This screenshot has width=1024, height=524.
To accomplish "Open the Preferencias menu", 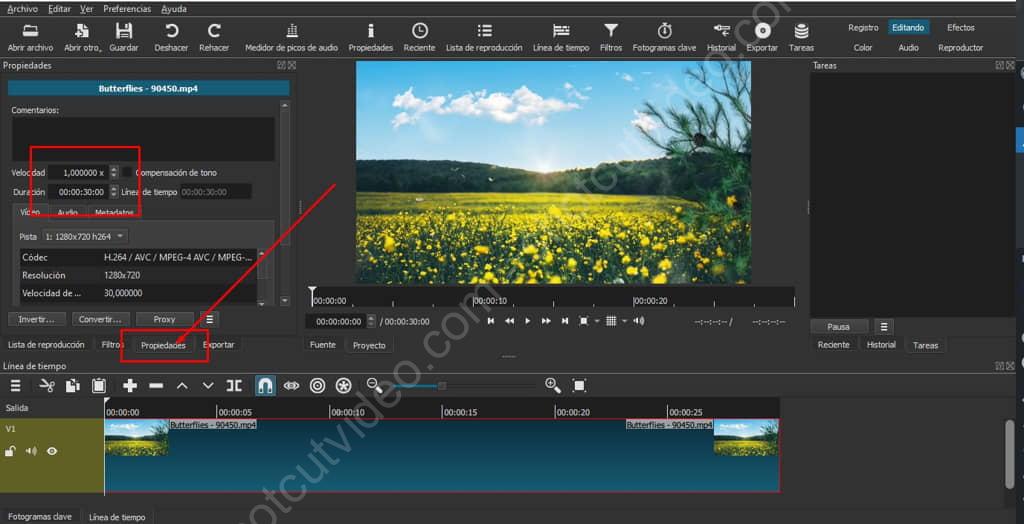I will coord(127,9).
